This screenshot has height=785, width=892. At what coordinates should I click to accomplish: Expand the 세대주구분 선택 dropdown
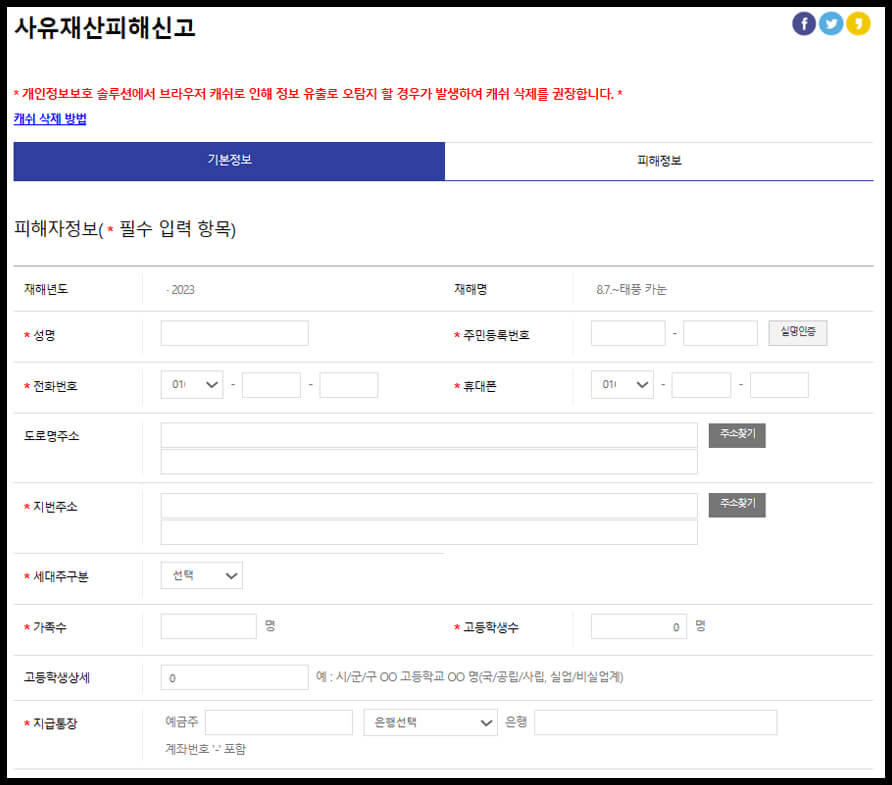201,575
